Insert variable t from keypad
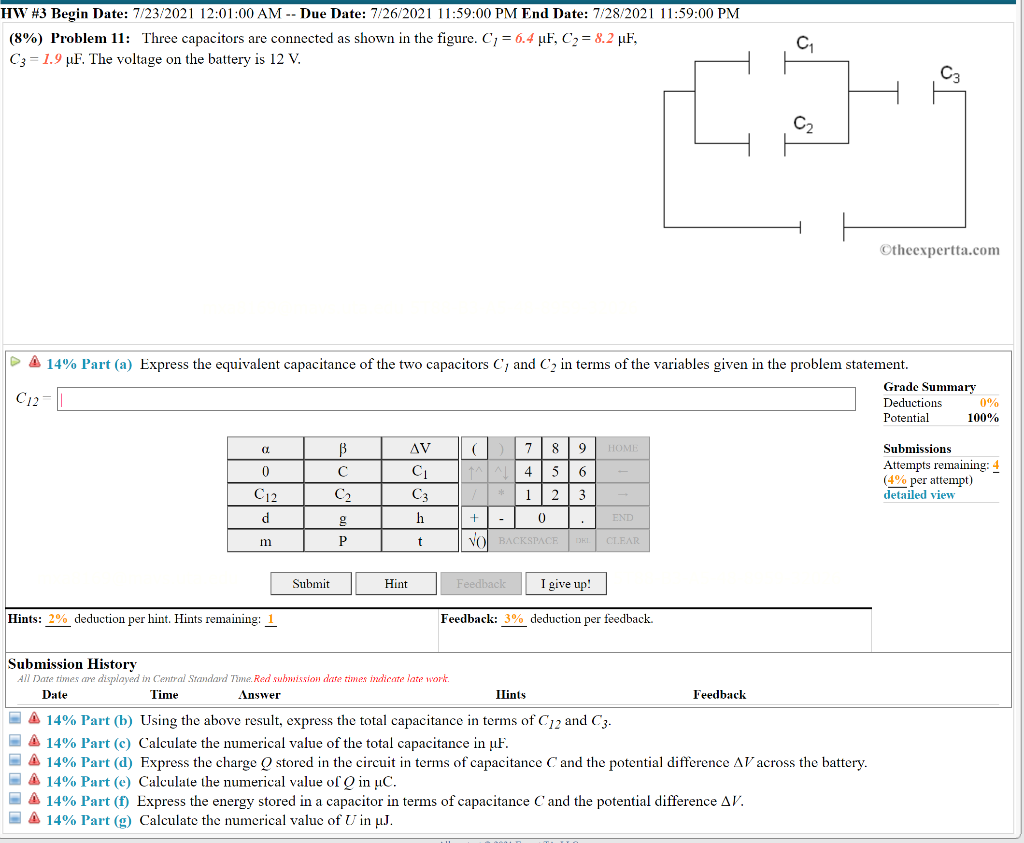 [420, 541]
